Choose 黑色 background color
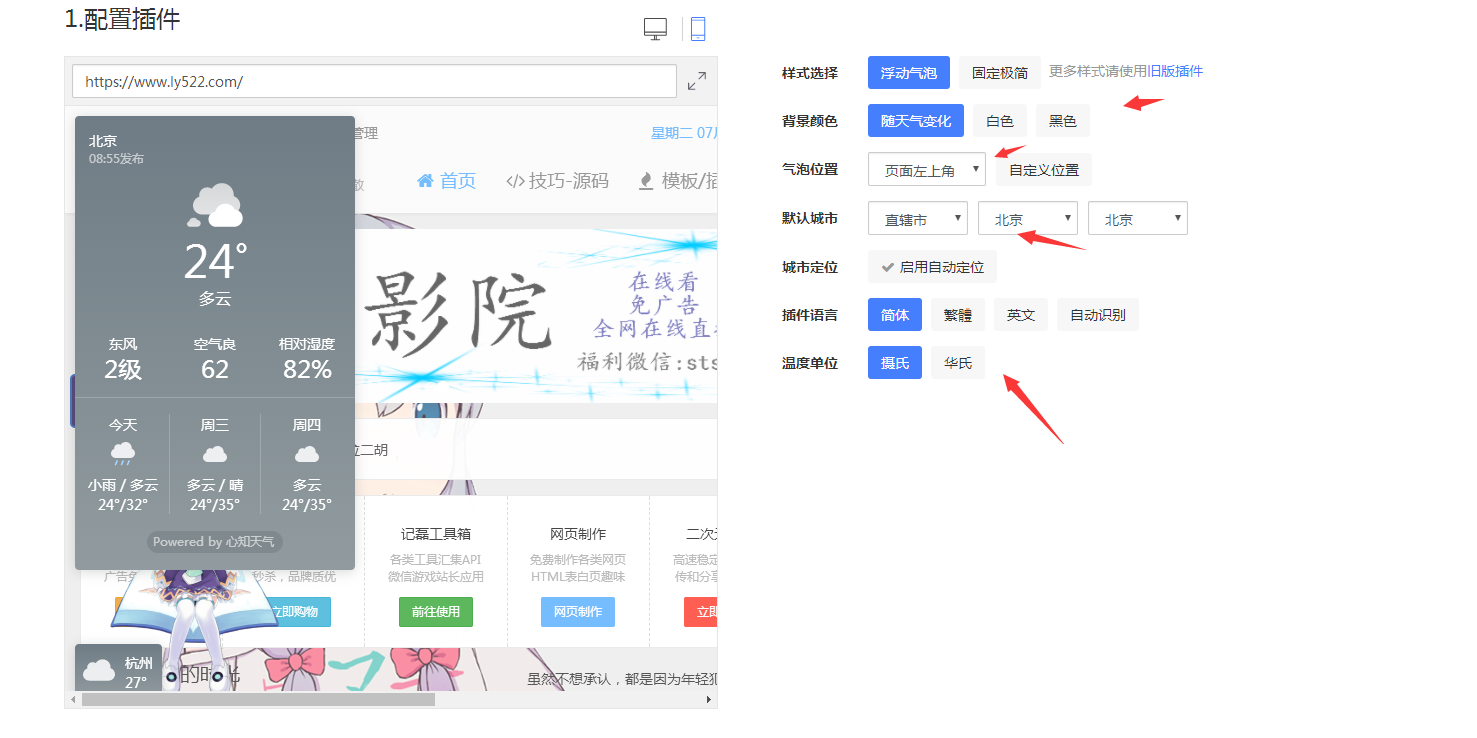 pos(1062,121)
